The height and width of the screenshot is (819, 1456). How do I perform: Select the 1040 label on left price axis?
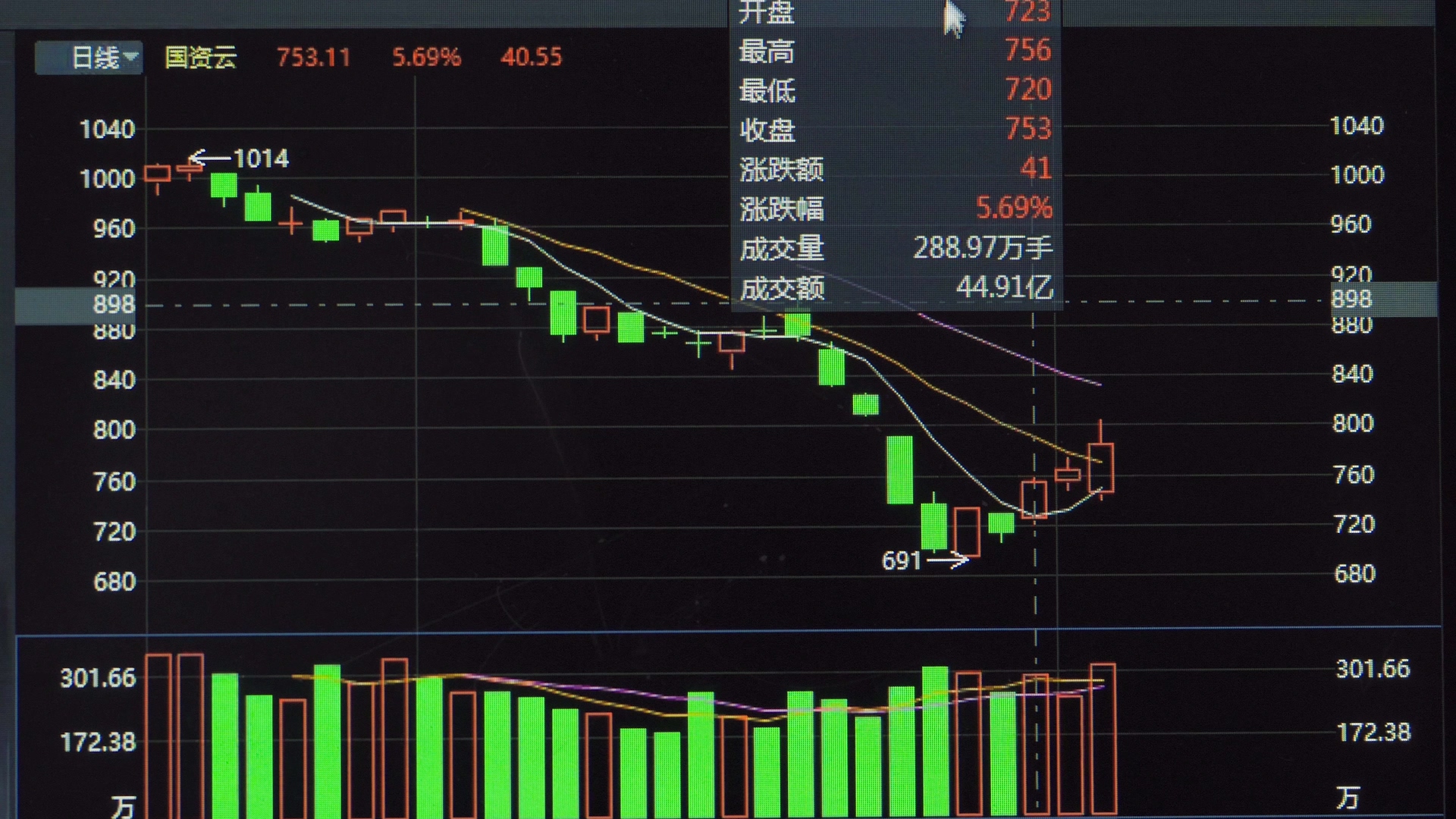pos(107,129)
